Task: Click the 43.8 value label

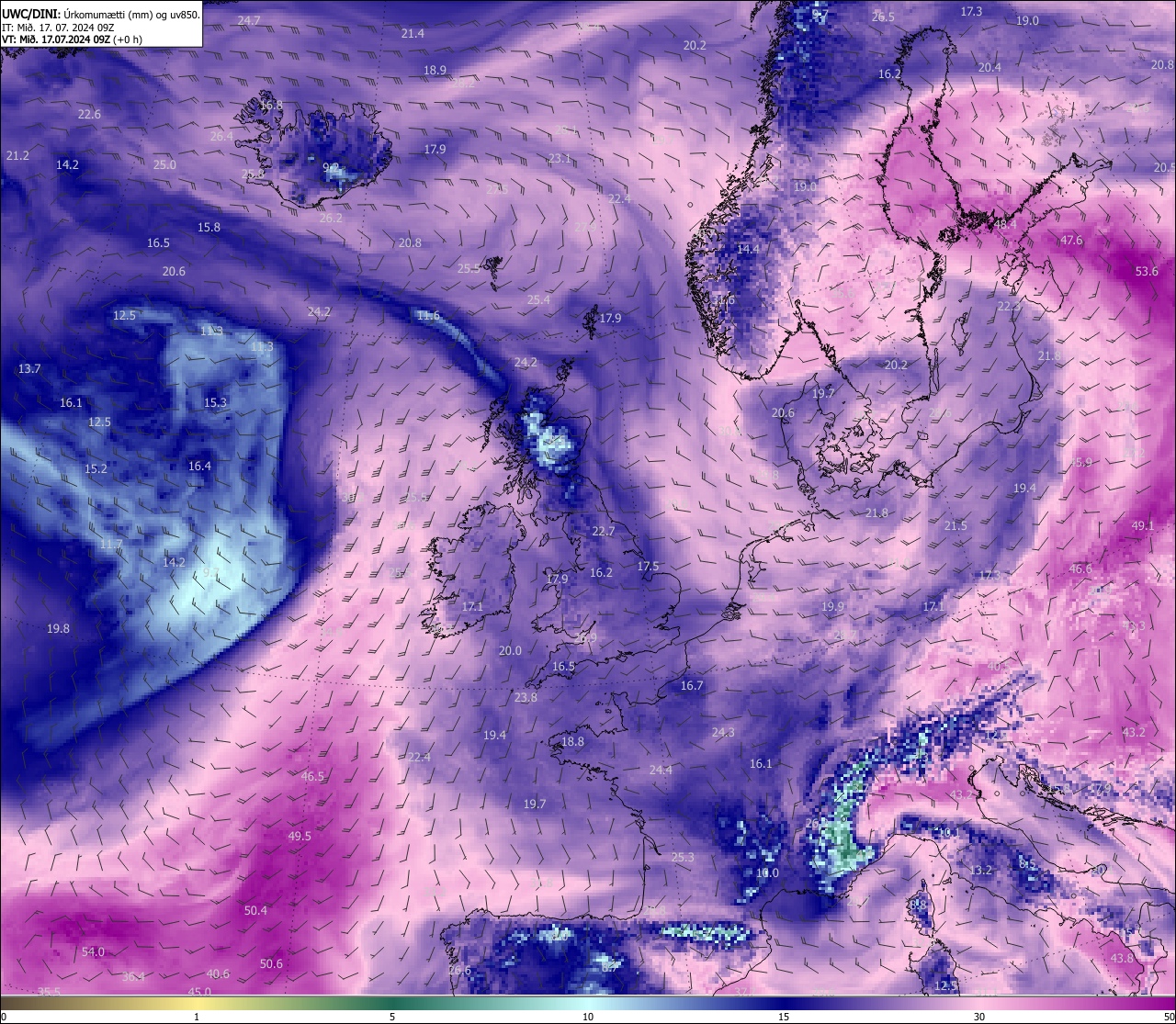Action: coord(1122,958)
